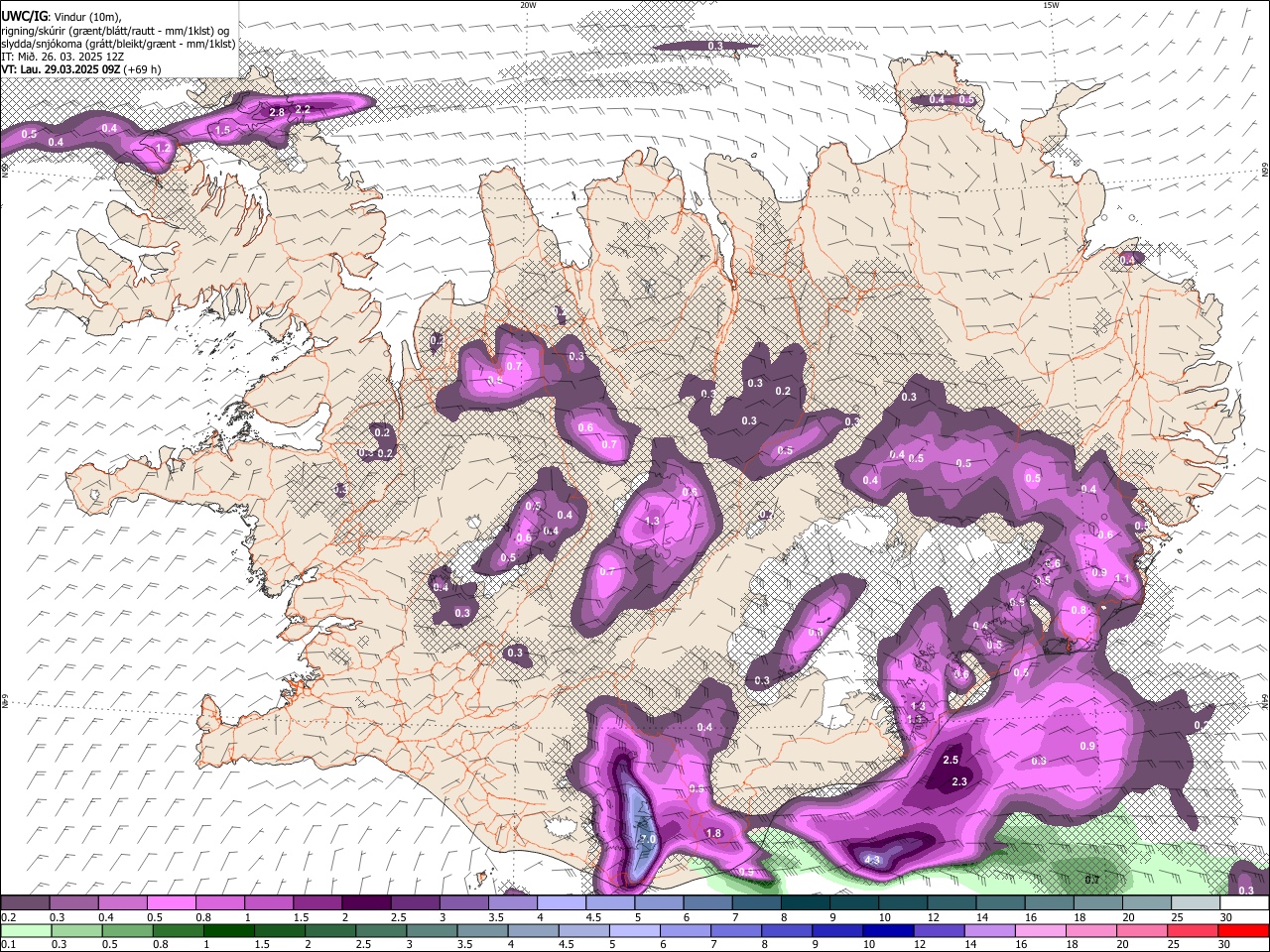Select the 'slydda/snjókoma' legend description line
Screen dimensions: 1270x952
click(118, 44)
